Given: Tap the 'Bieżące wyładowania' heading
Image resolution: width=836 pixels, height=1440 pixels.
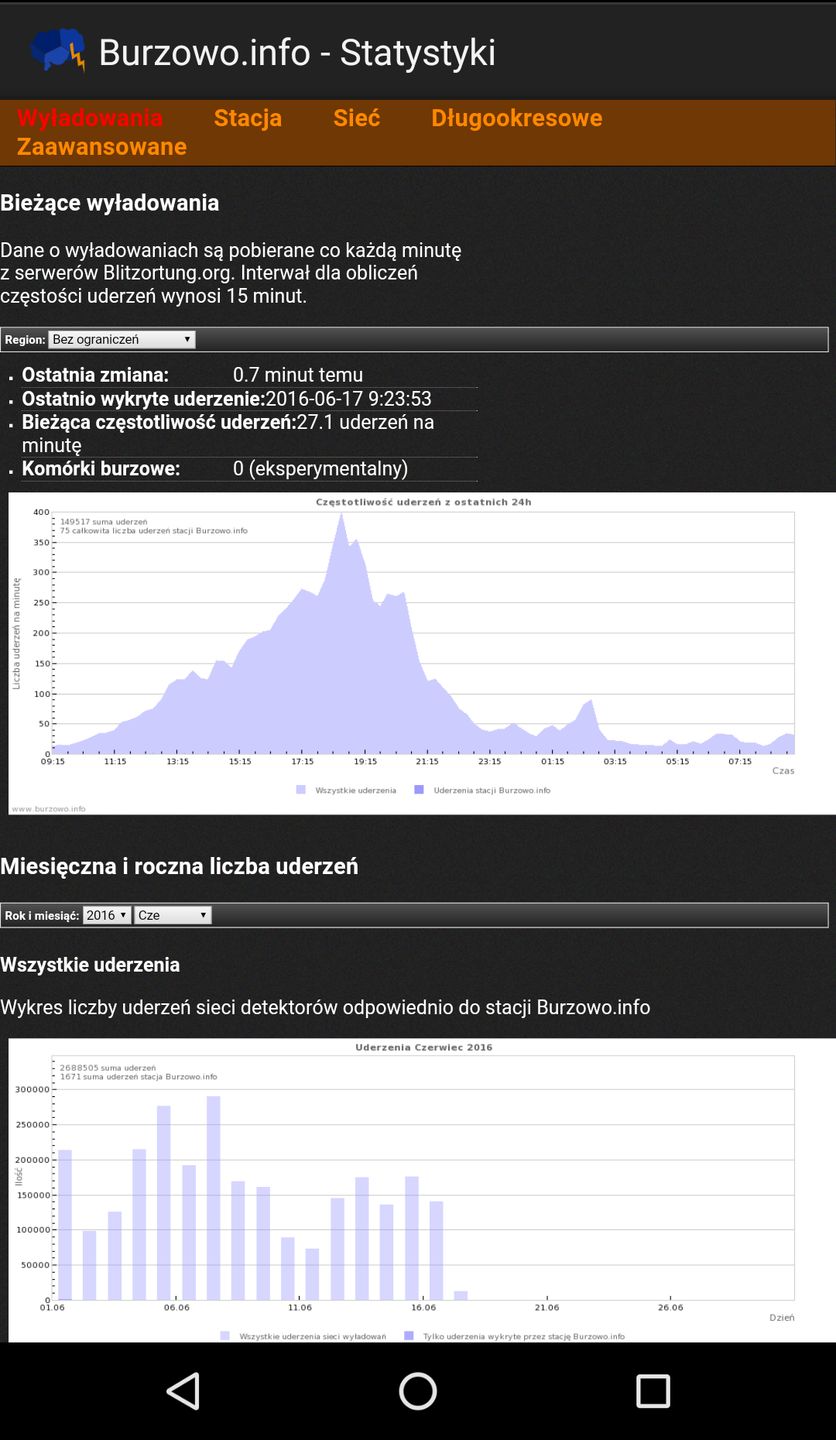Looking at the screenshot, I should pyautogui.click(x=110, y=203).
